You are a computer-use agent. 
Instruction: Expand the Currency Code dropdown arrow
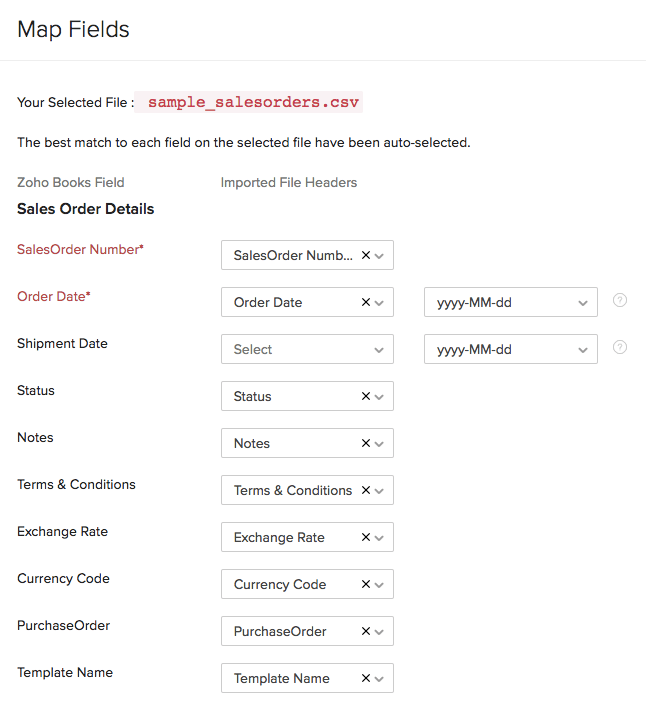(x=380, y=585)
